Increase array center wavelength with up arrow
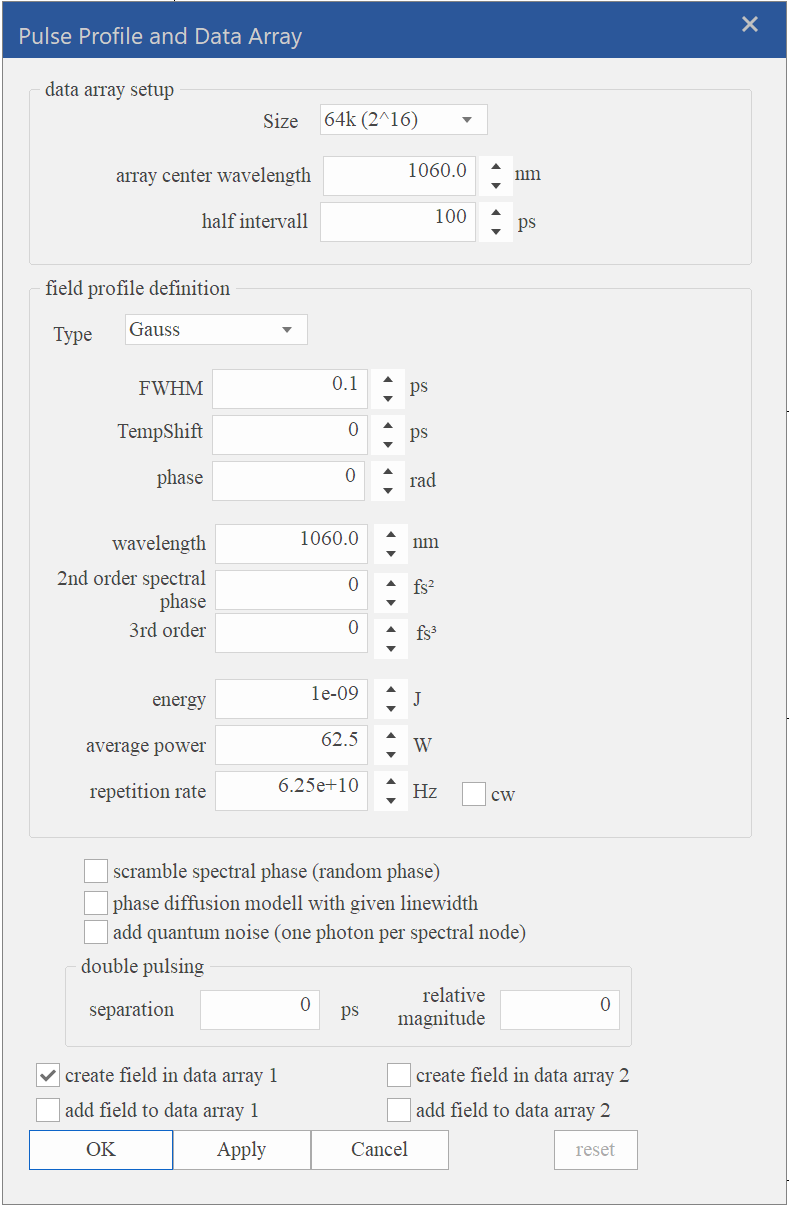The width and height of the screenshot is (789, 1206). [495, 165]
